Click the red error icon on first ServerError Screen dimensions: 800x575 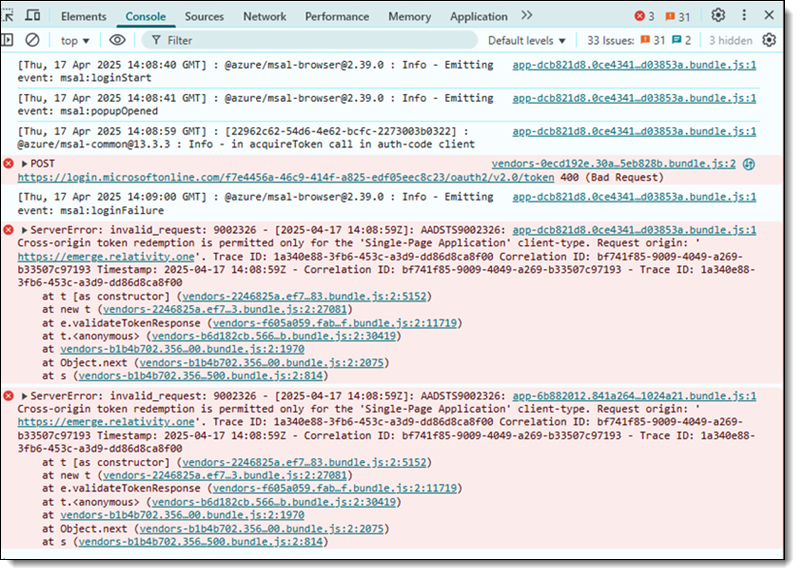(9, 230)
